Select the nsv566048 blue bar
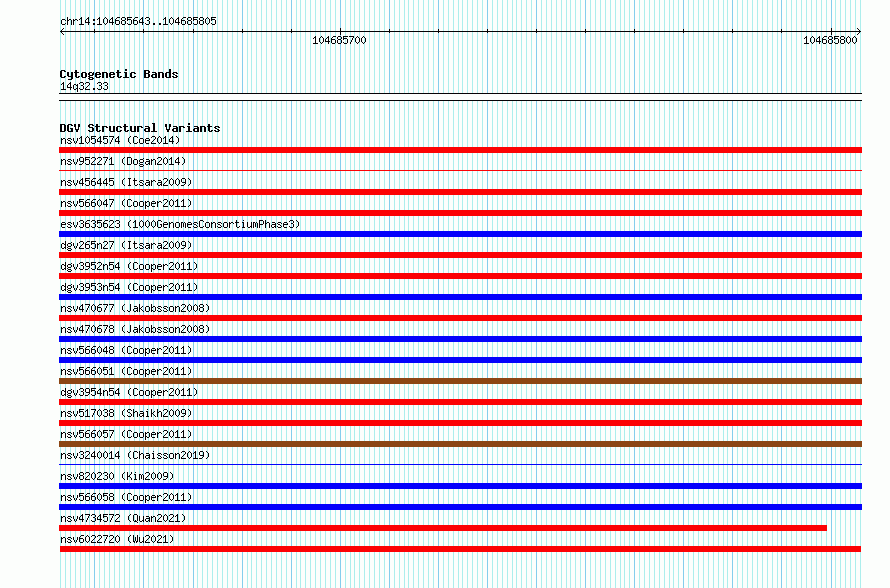 pos(460,360)
